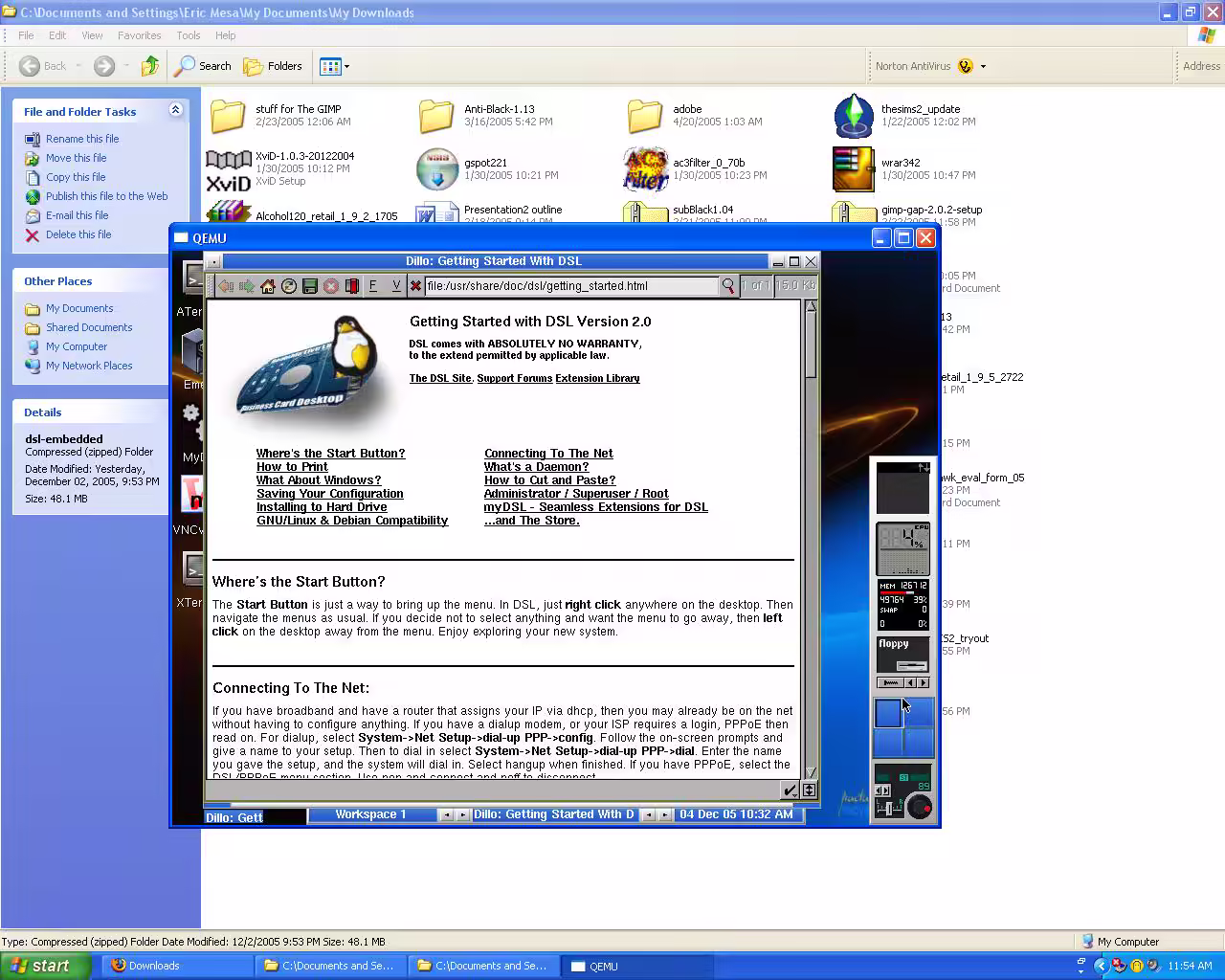Toggle Dillo full-screen icon at bottom right
This screenshot has height=980, width=1225.
click(810, 791)
